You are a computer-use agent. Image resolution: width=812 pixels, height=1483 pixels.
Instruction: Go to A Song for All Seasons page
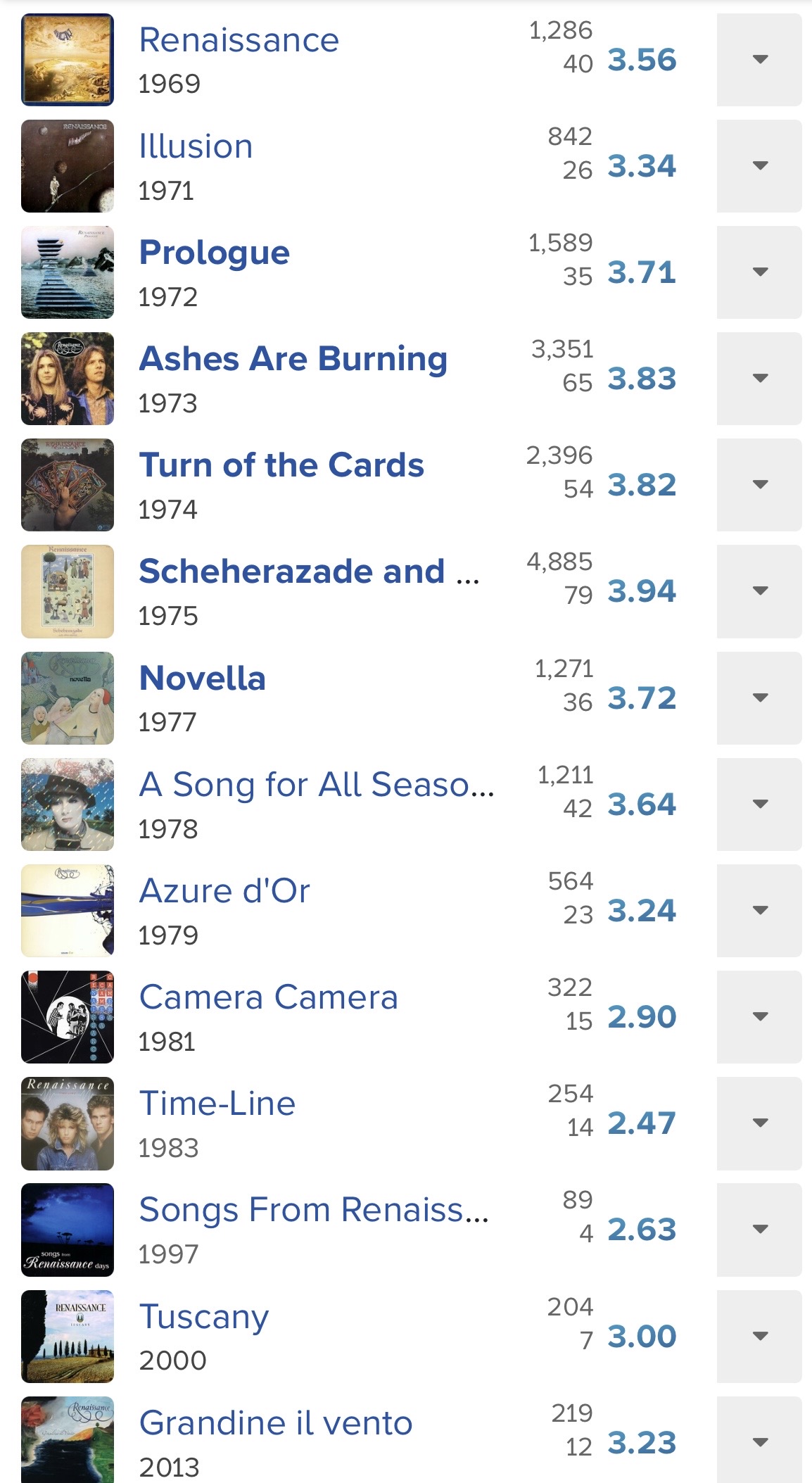(x=317, y=785)
